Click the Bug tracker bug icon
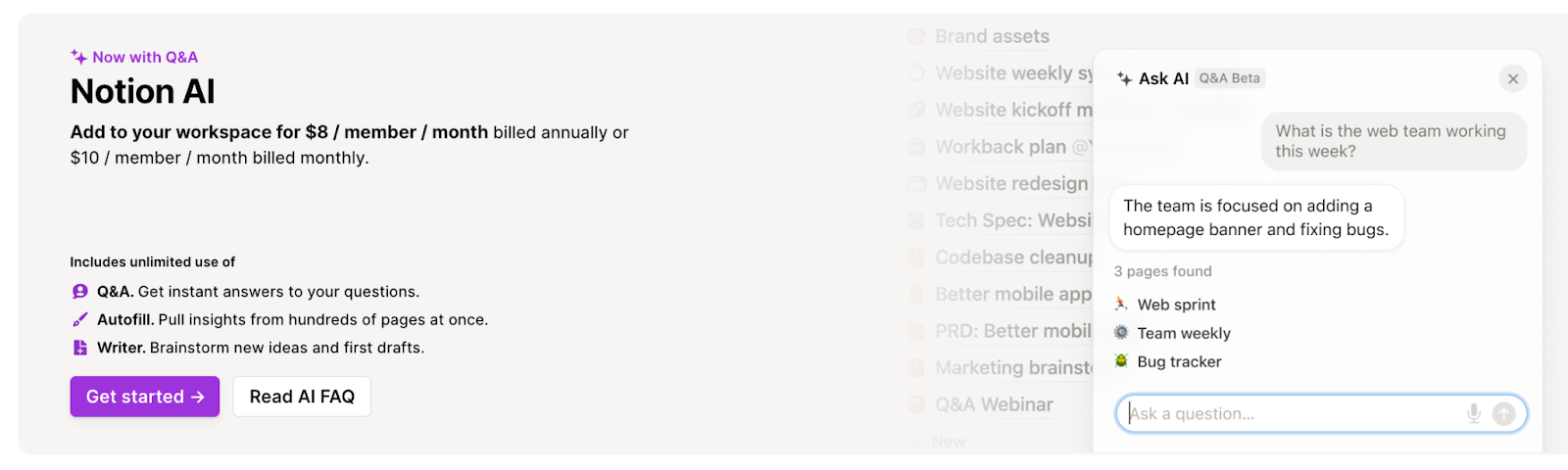Image resolution: width=1568 pixels, height=470 pixels. click(x=1121, y=361)
